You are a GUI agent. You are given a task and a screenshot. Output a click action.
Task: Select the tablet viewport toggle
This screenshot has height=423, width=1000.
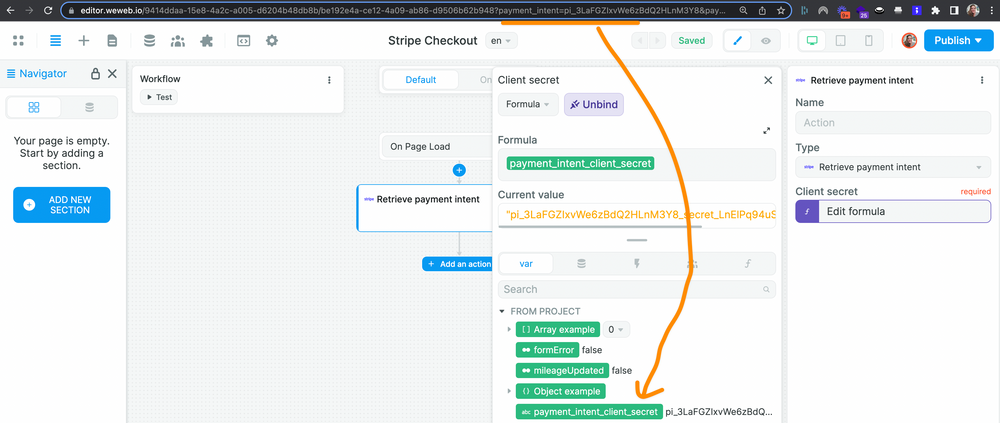(841, 41)
